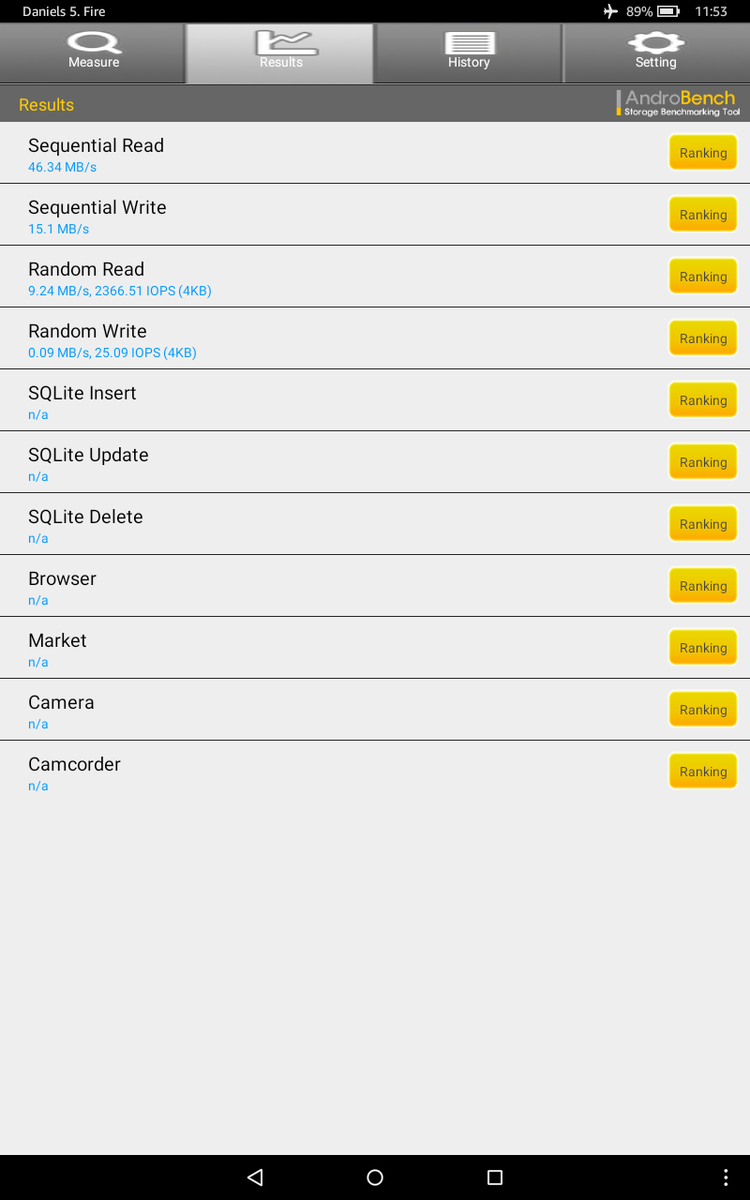Open the Setting tab
The image size is (750, 1200).
point(655,52)
